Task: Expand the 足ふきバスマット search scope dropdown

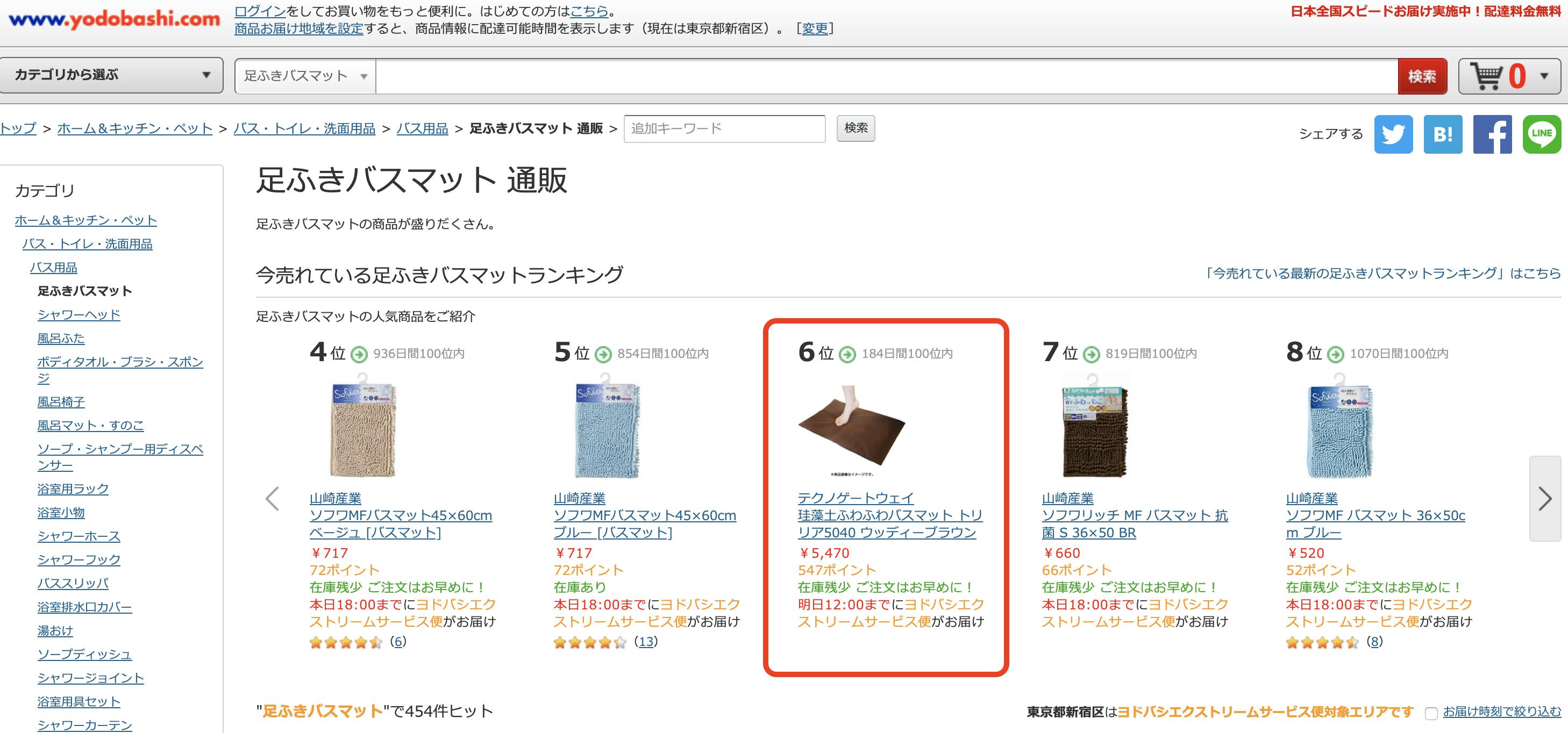Action: click(305, 76)
